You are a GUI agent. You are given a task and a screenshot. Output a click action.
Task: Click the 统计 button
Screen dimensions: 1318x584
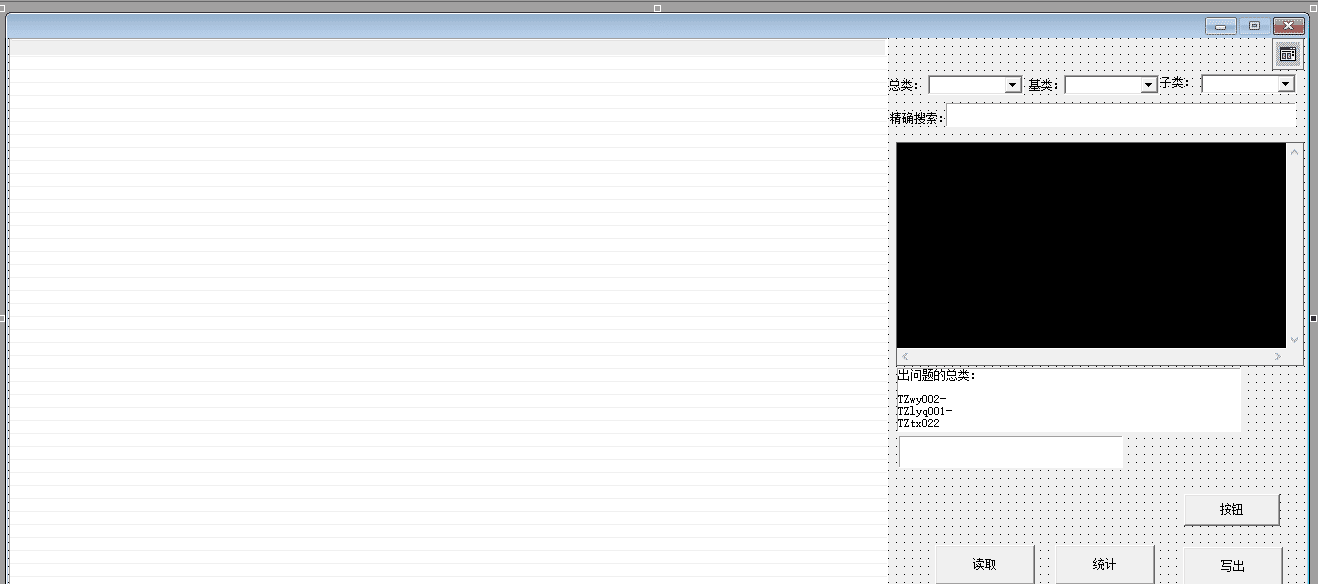tap(1104, 564)
